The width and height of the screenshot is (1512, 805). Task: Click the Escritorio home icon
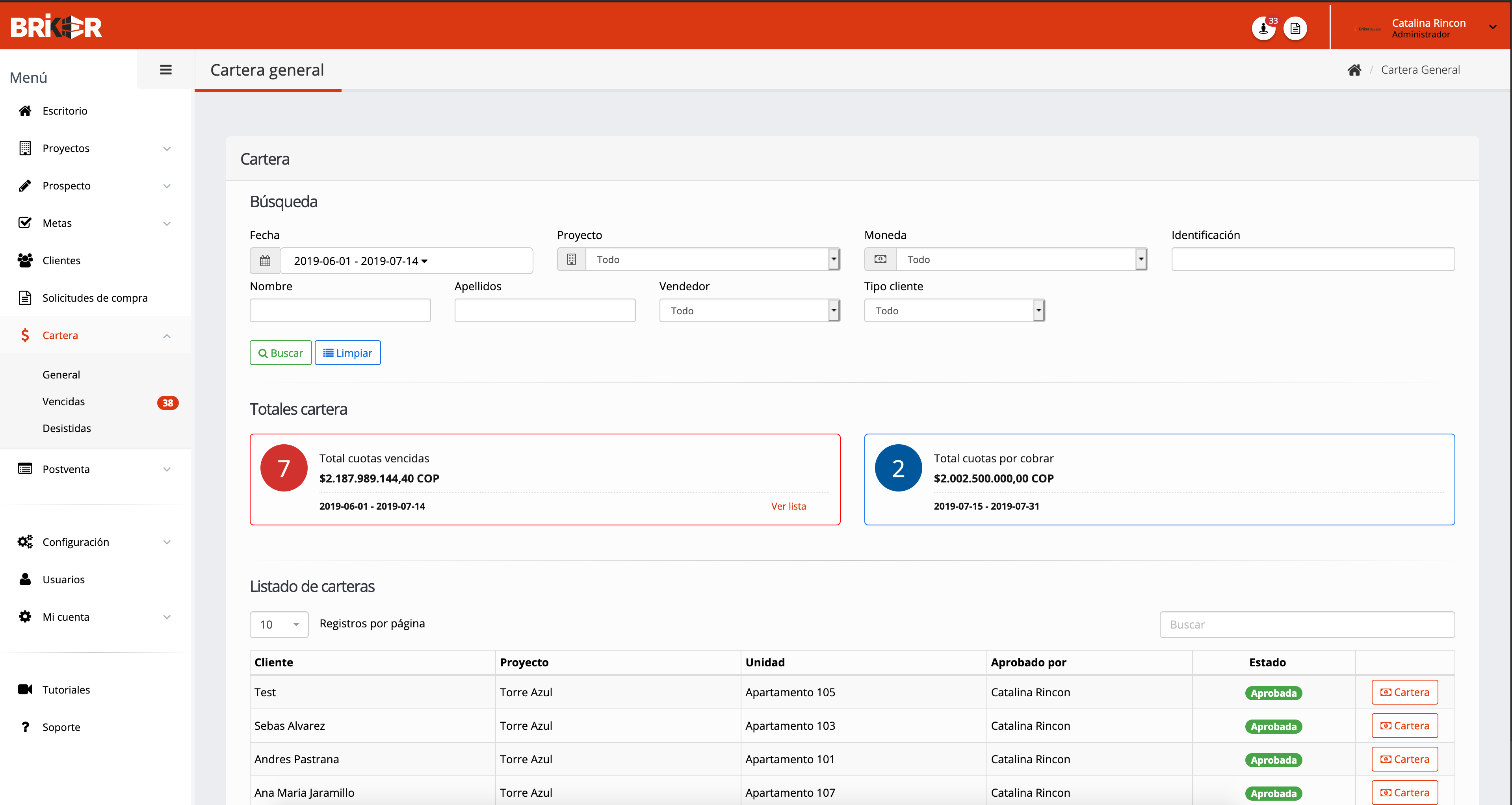[x=25, y=111]
